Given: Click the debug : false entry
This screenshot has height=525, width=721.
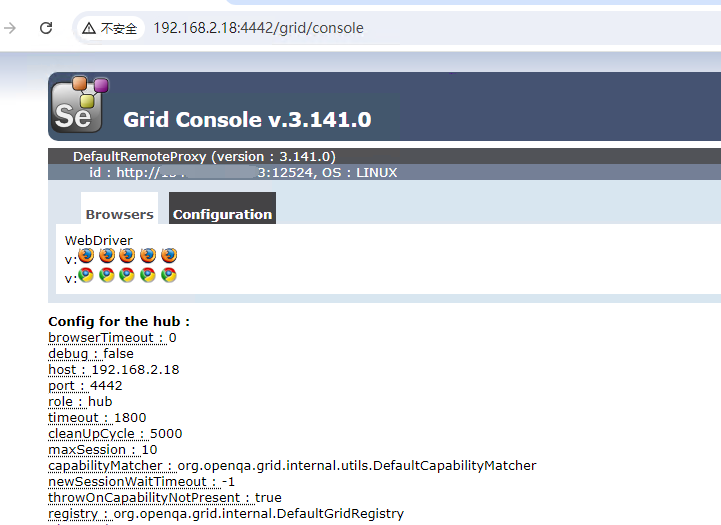Looking at the screenshot, I should click(x=91, y=354).
